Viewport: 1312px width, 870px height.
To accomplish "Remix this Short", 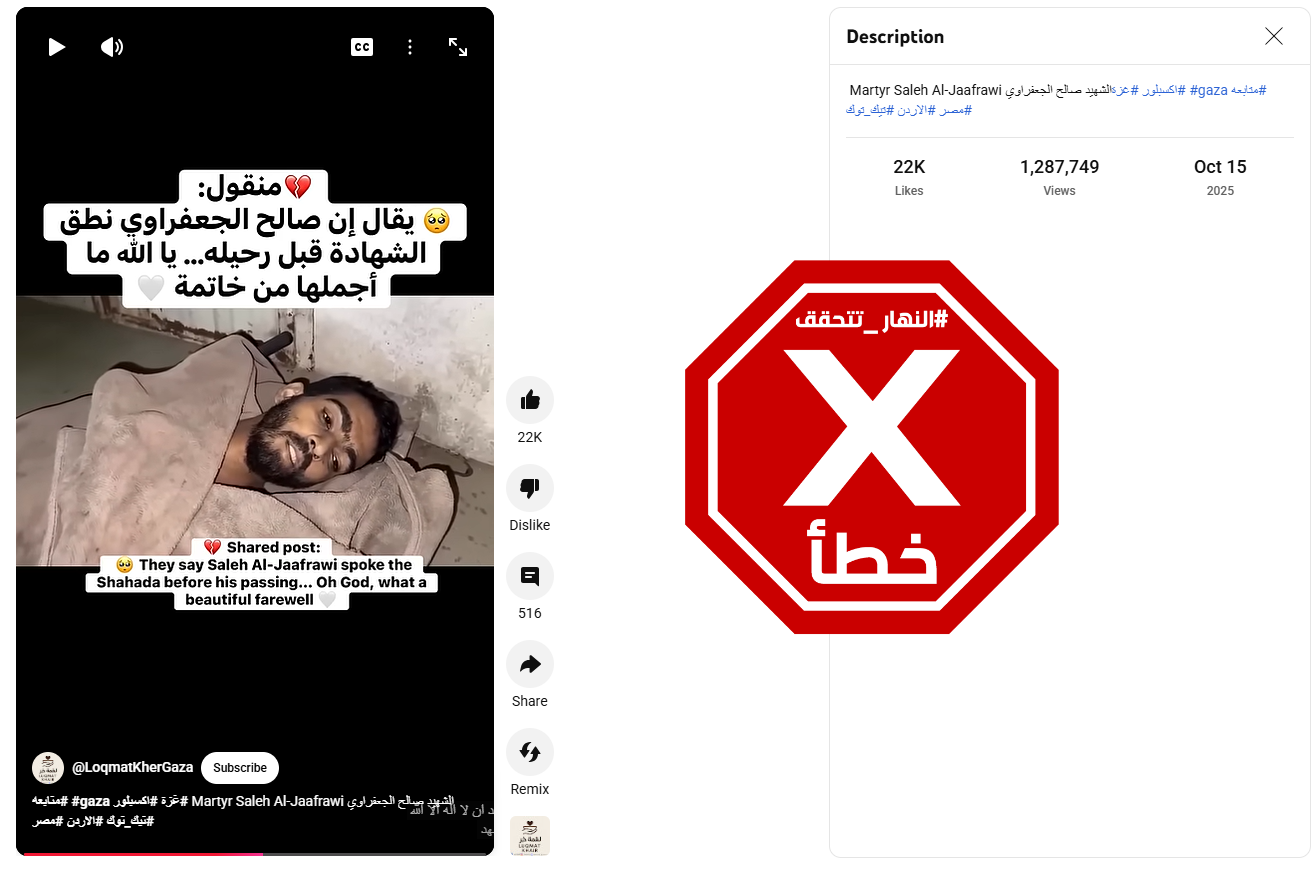I will pos(530,752).
